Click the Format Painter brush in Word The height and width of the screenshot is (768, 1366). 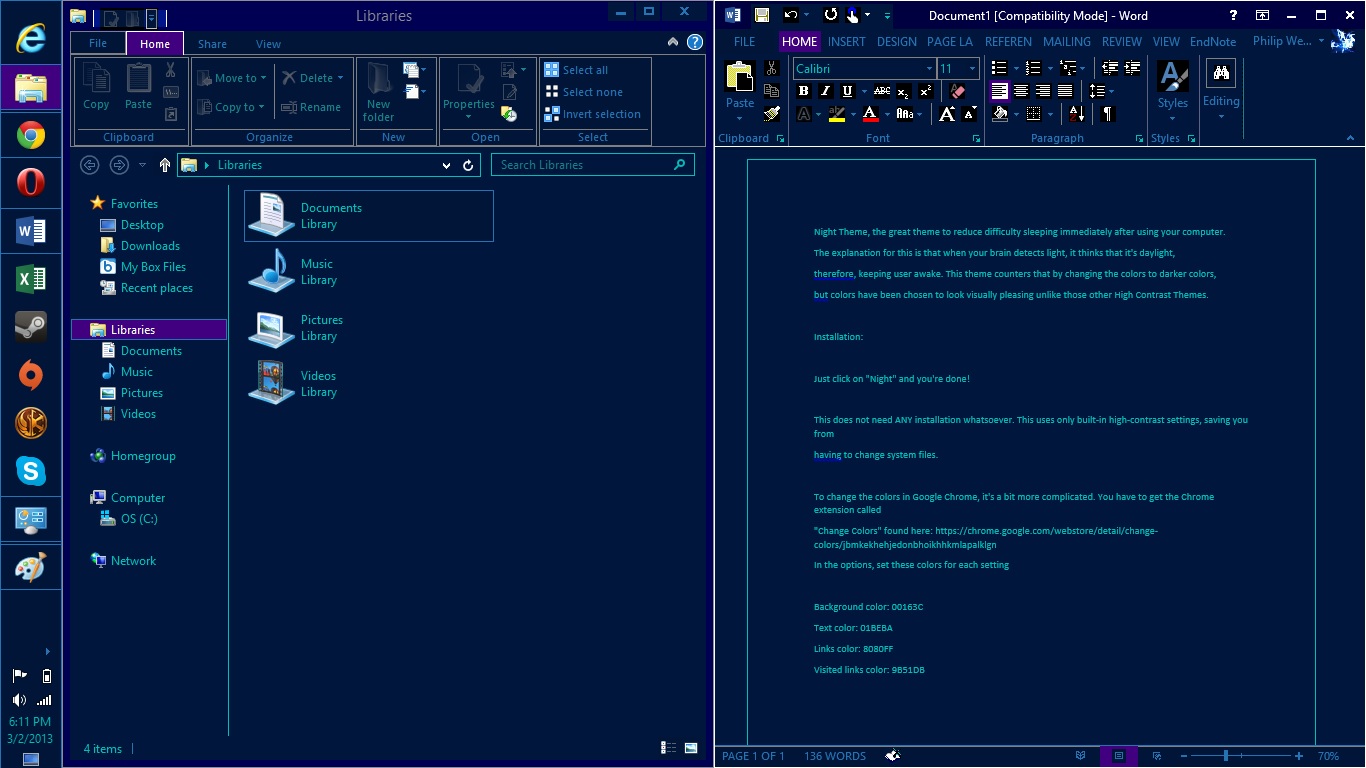pos(771,114)
